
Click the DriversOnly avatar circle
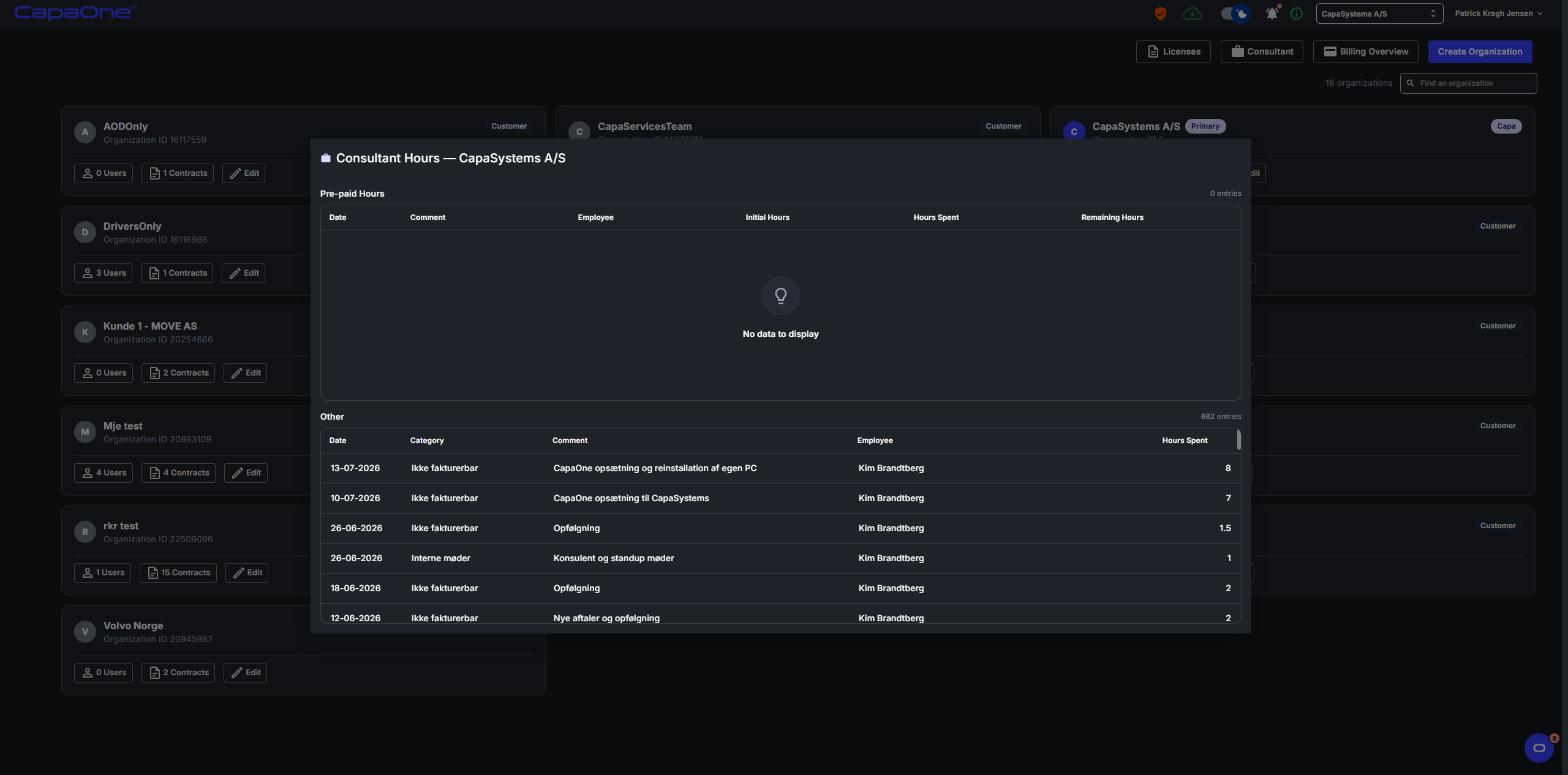tap(85, 232)
